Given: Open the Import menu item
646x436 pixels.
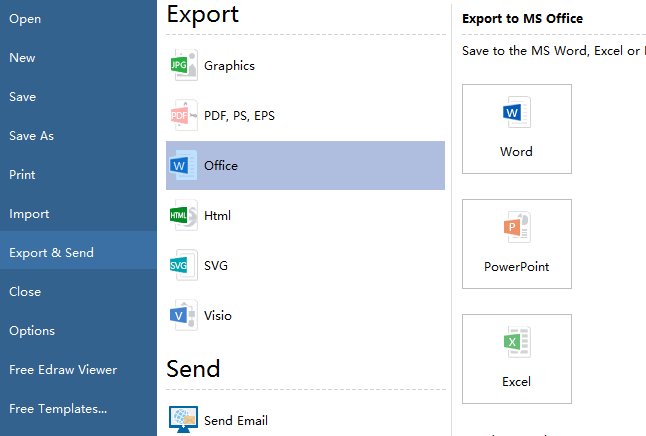Looking at the screenshot, I should click(29, 214).
